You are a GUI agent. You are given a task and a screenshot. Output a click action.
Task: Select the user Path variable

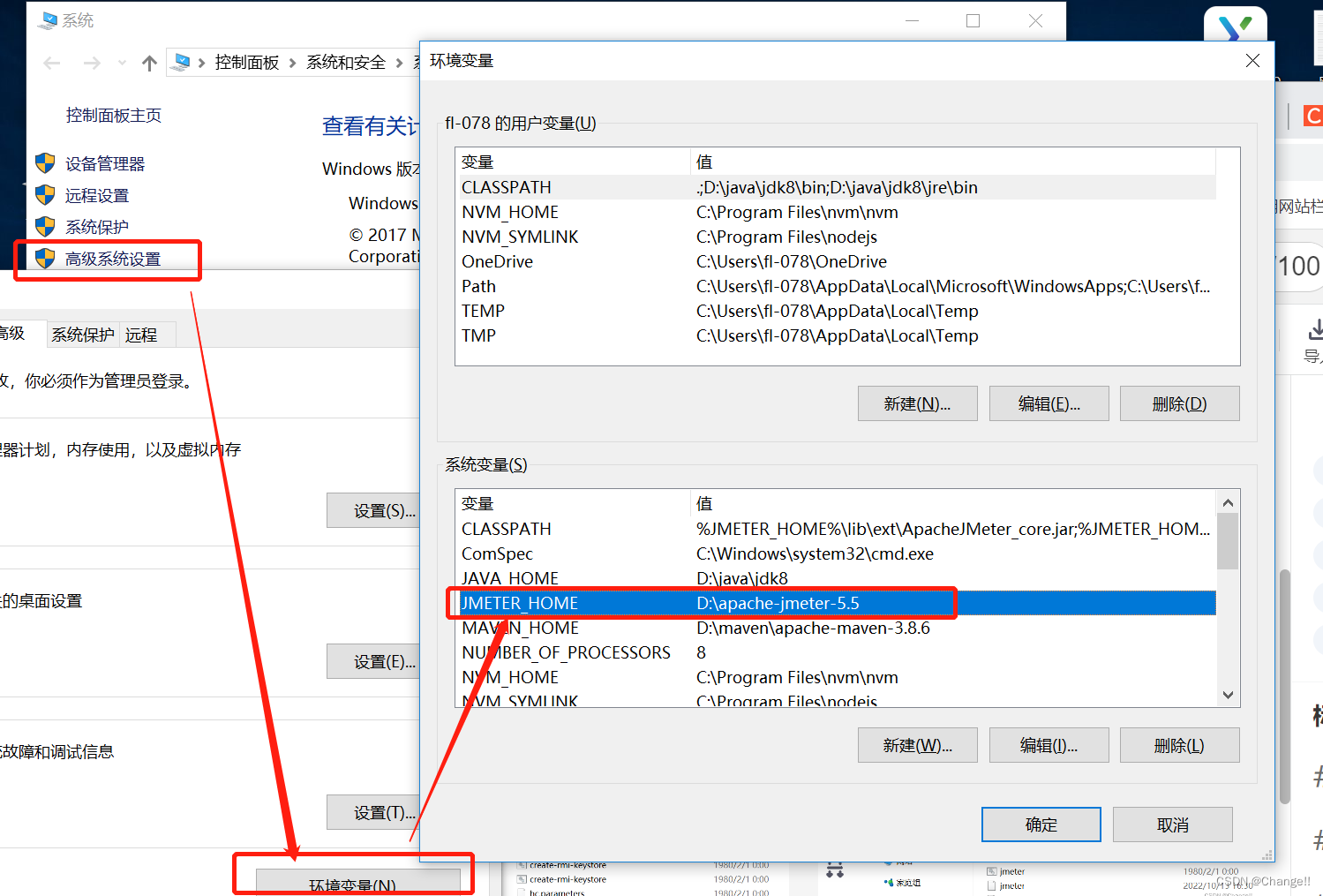[836, 286]
